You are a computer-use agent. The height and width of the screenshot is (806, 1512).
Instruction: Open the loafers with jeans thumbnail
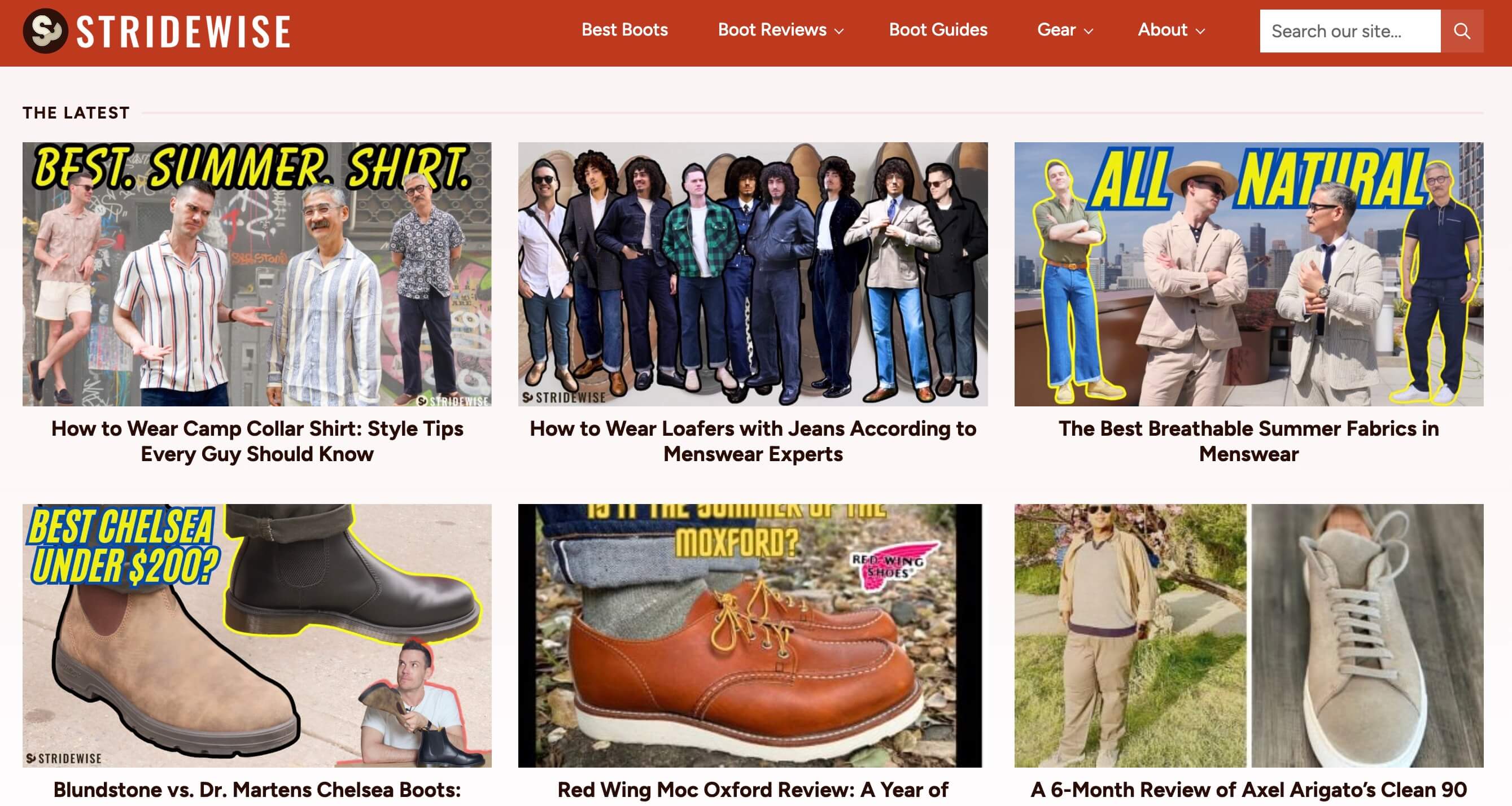coord(753,274)
